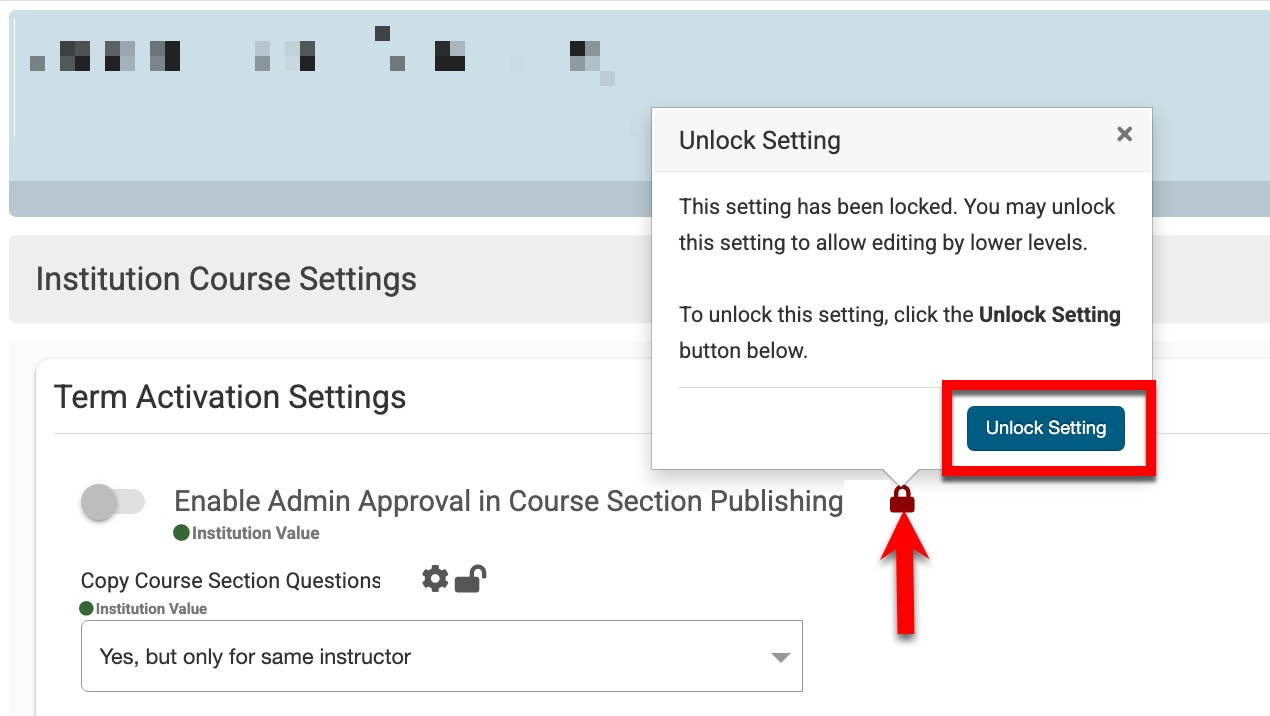Click the red locked padlock icon

pyautogui.click(x=902, y=499)
